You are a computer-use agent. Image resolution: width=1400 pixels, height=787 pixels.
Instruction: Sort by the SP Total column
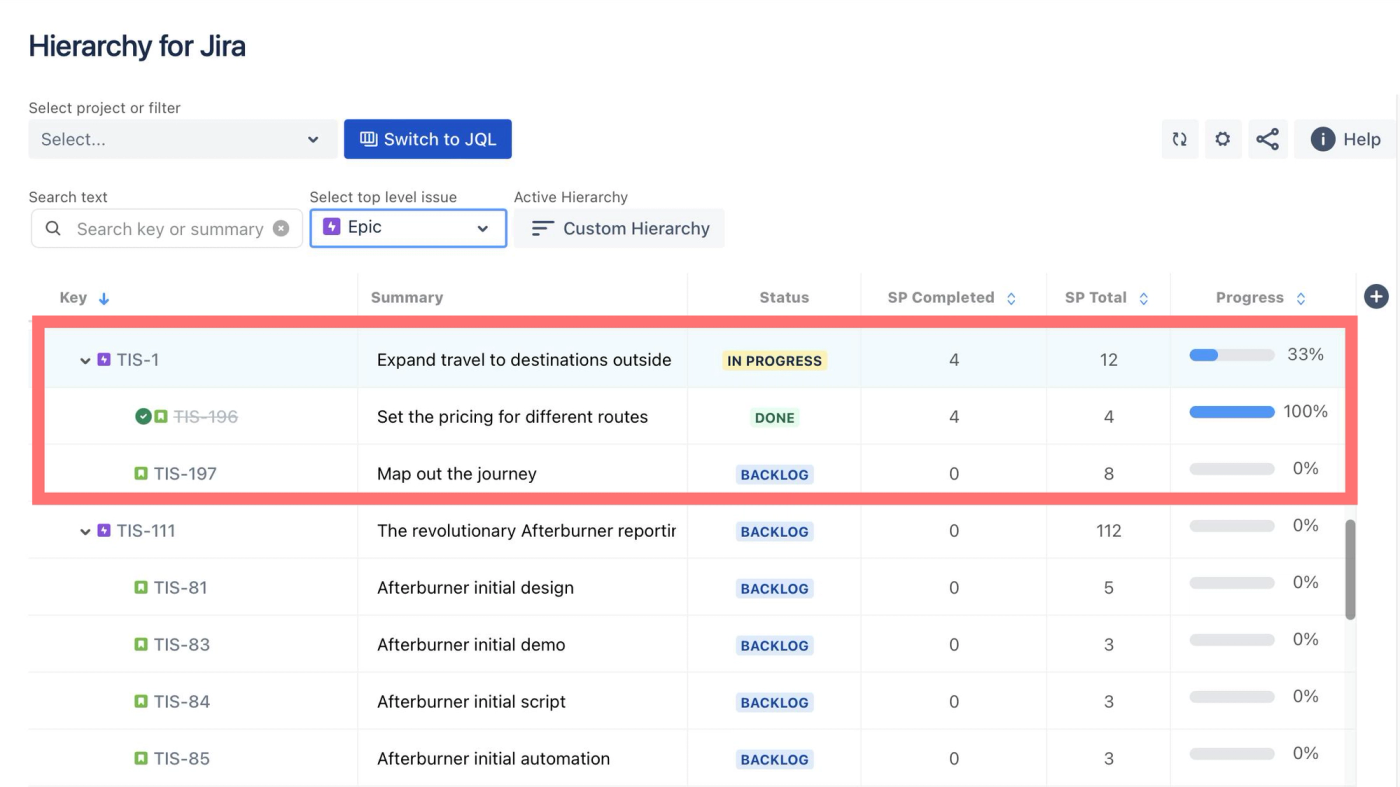pos(1107,298)
